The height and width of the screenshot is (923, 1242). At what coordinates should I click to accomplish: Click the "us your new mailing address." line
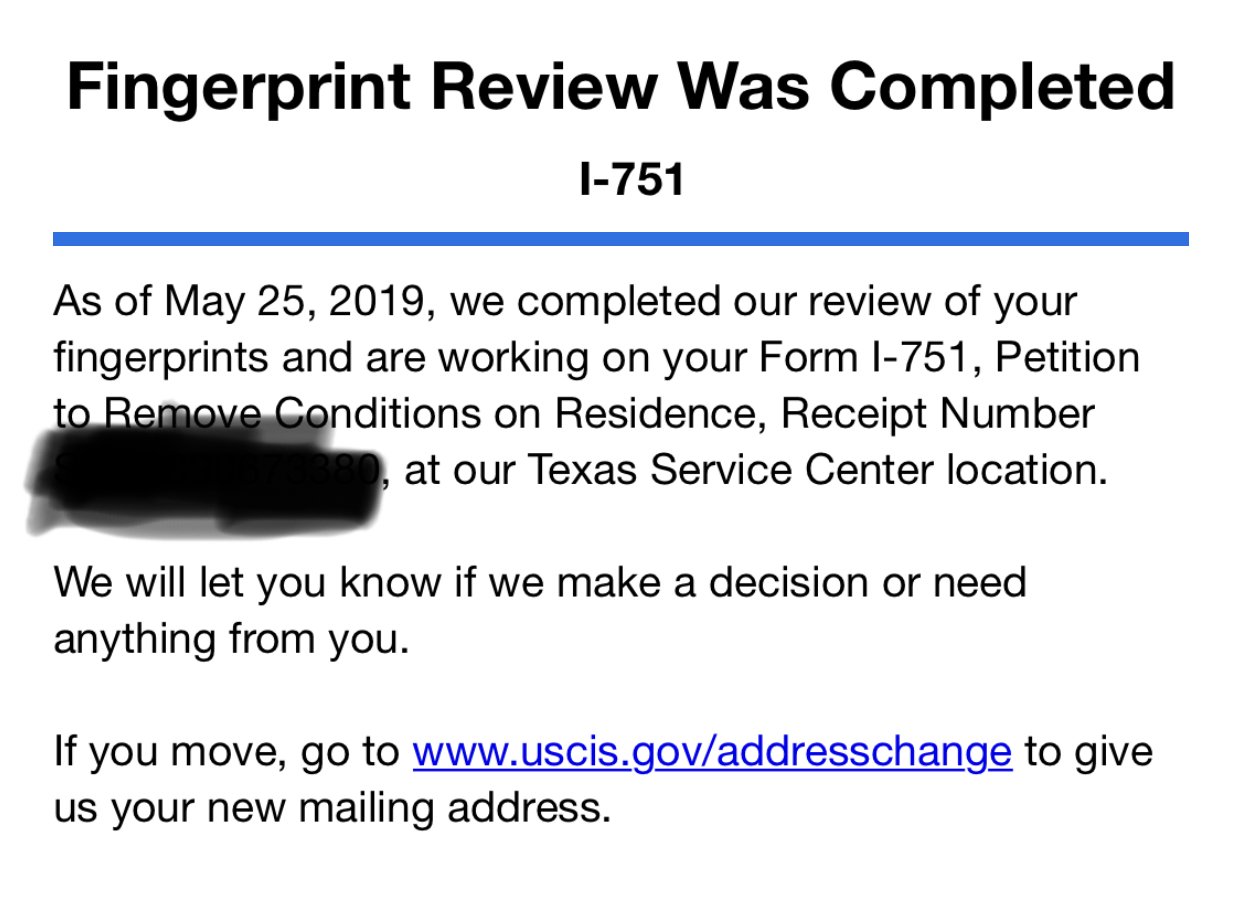(331, 808)
